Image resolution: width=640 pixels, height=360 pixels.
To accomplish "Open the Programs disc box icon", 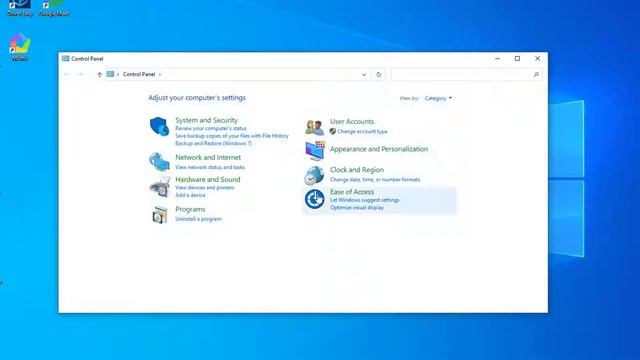I will tap(160, 215).
